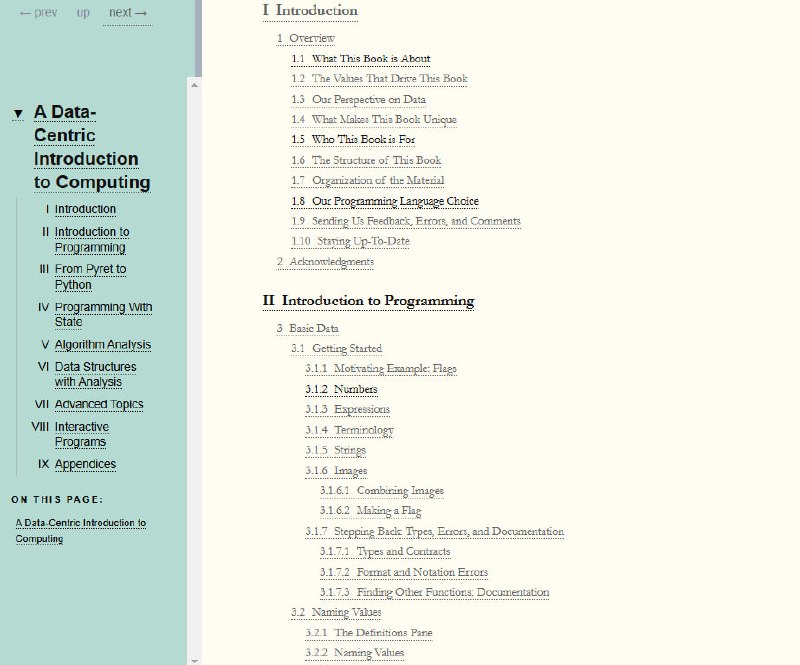Open chapter 3 Basic Data
This screenshot has height=665, width=800.
308,328
